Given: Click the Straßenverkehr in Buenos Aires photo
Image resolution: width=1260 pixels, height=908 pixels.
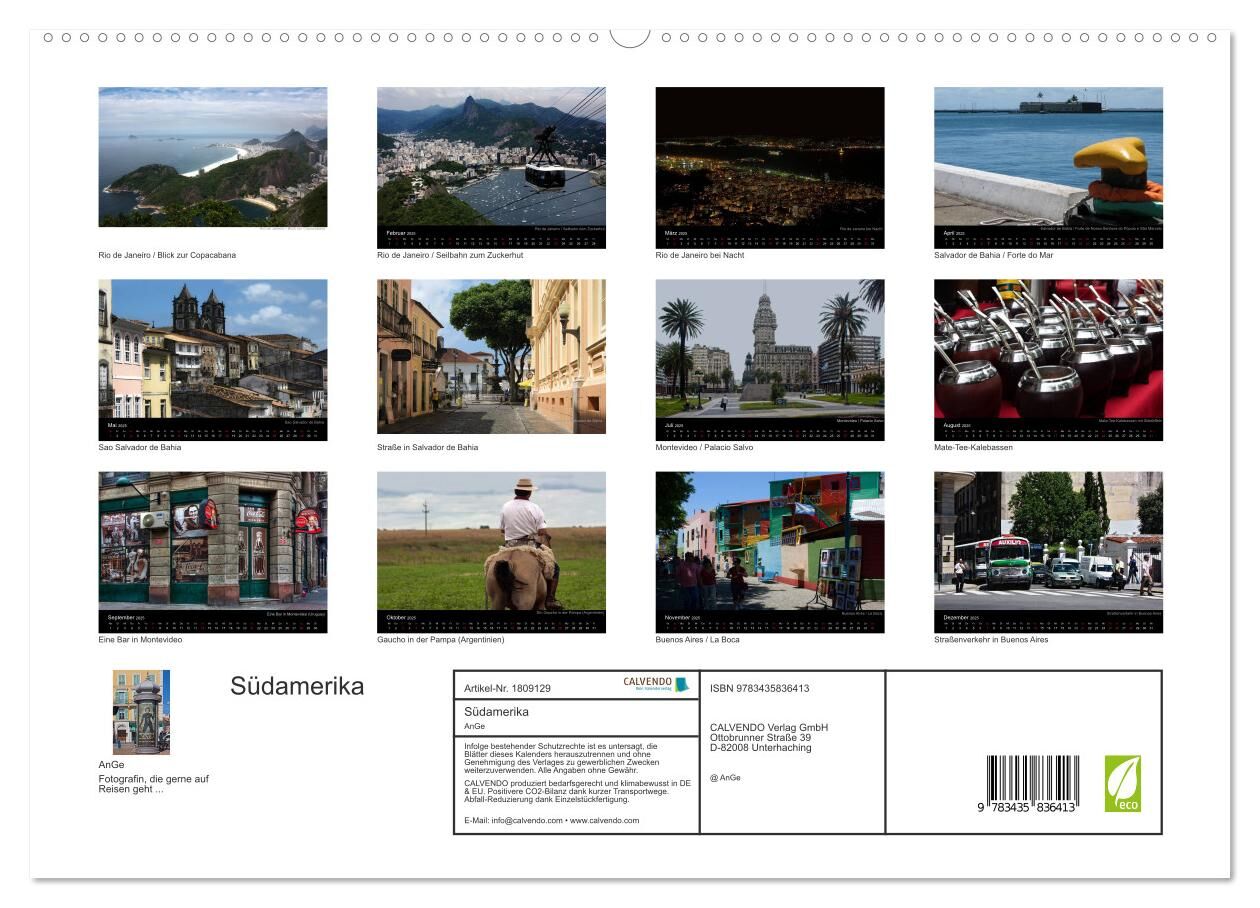Looking at the screenshot, I should pyautogui.click(x=1048, y=541).
